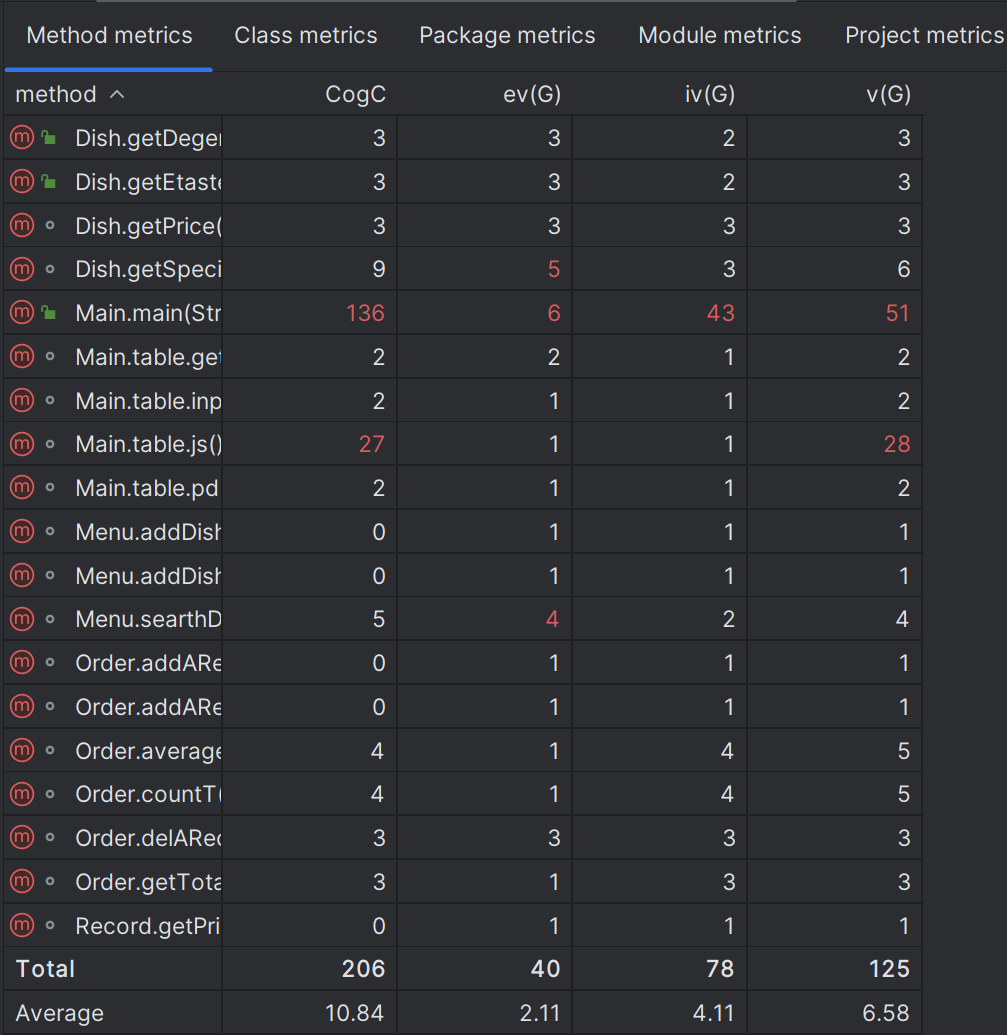This screenshot has height=1035, width=1007.
Task: Click CogC value 27 for Main.table.js()
Action: (372, 444)
